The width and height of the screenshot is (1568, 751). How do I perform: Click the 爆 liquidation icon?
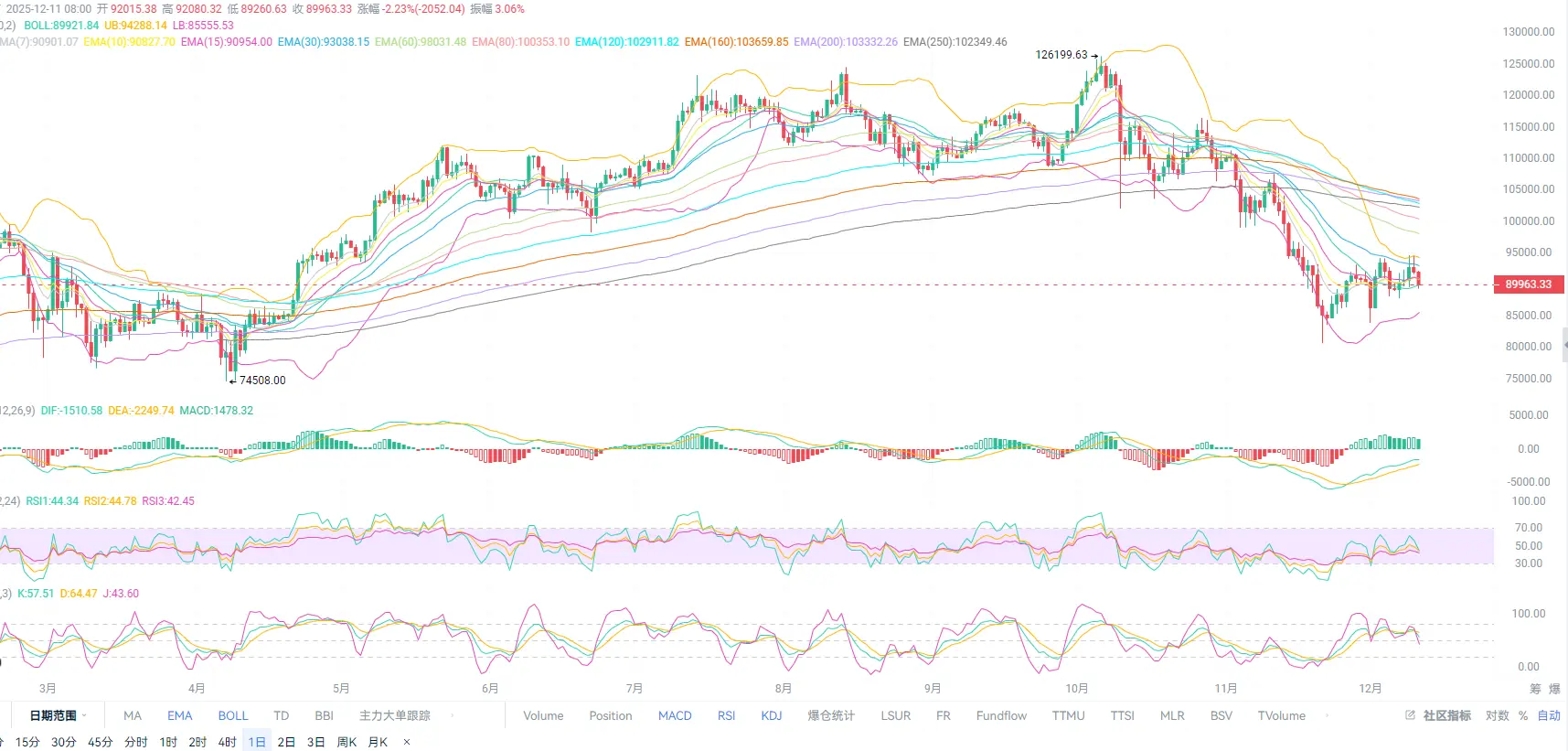pyautogui.click(x=1554, y=689)
